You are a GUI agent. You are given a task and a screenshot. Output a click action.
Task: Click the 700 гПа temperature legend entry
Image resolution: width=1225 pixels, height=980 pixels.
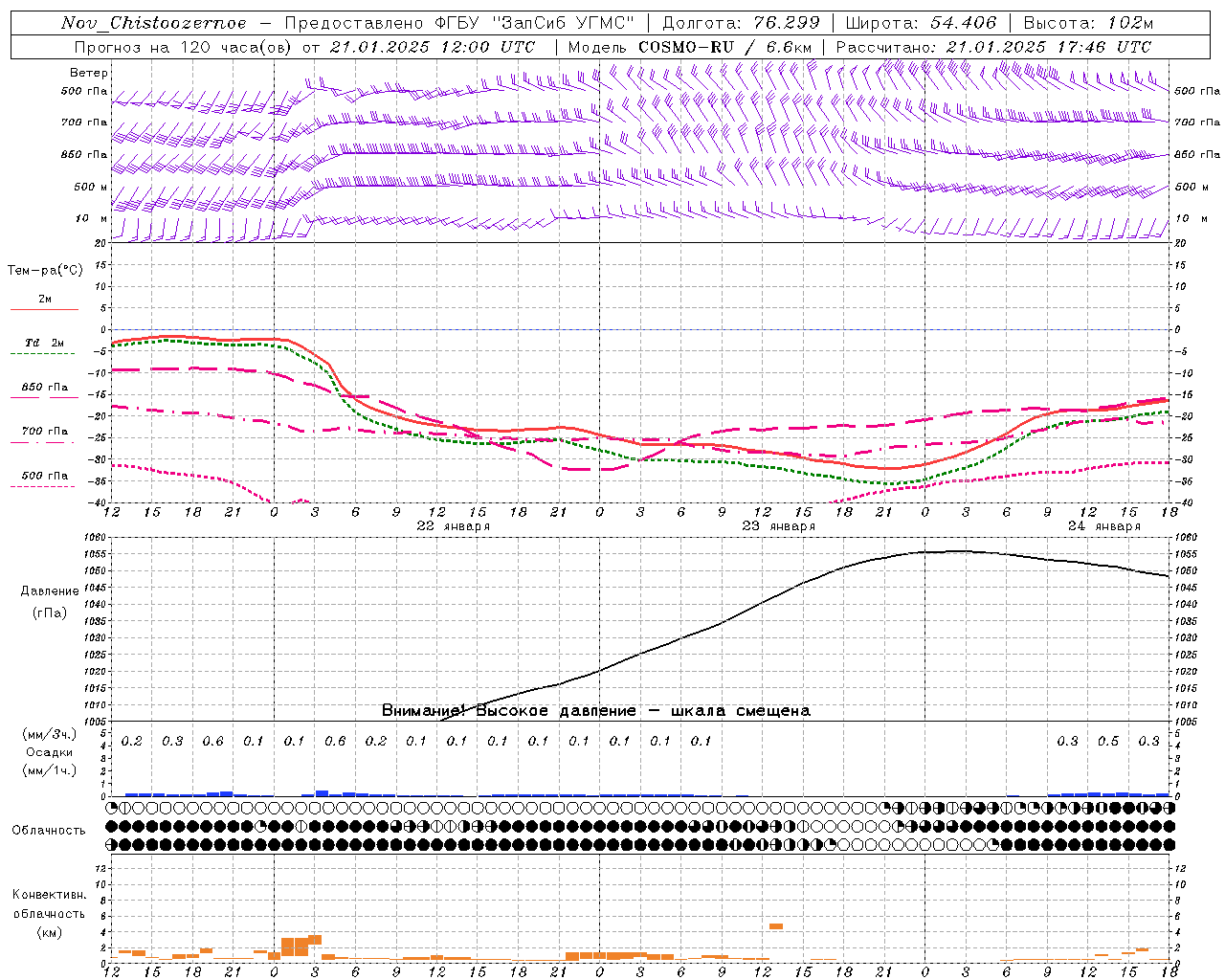44,433
